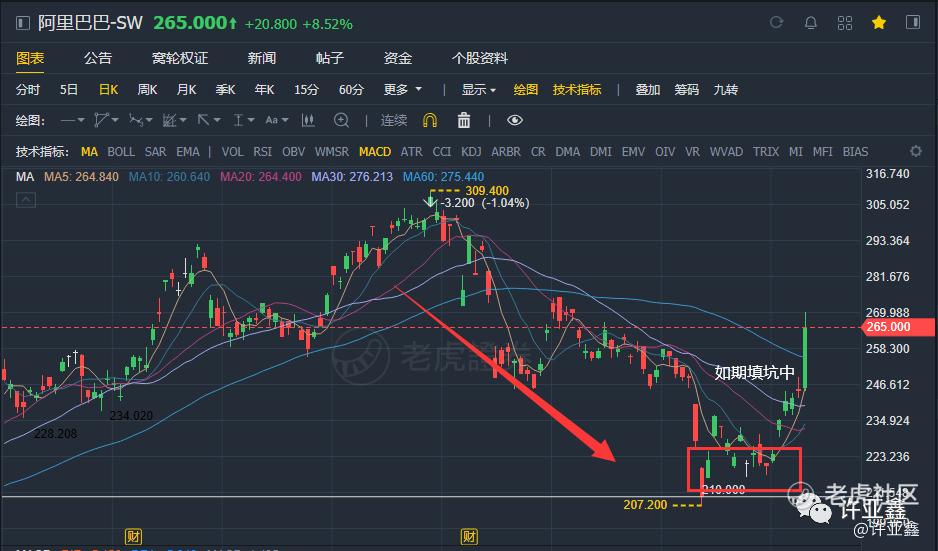Expand the 显示 dropdown
The width and height of the screenshot is (938, 551).
(479, 90)
